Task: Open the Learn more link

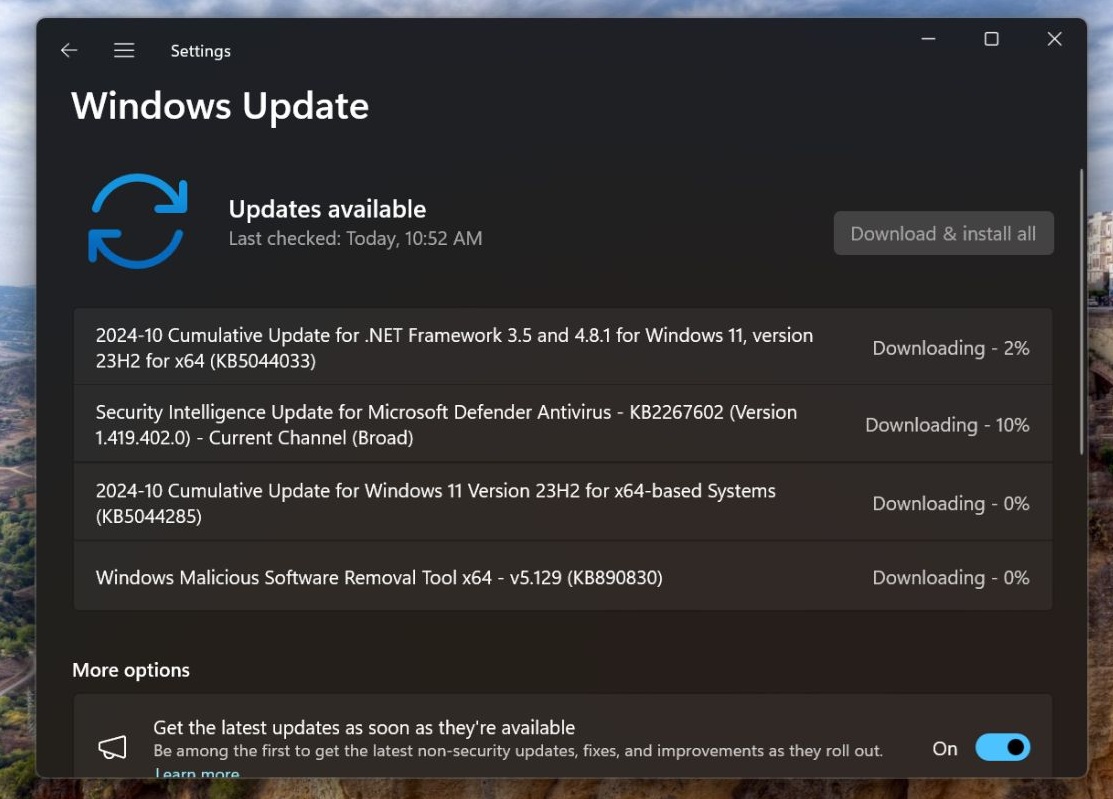Action: pos(197,773)
